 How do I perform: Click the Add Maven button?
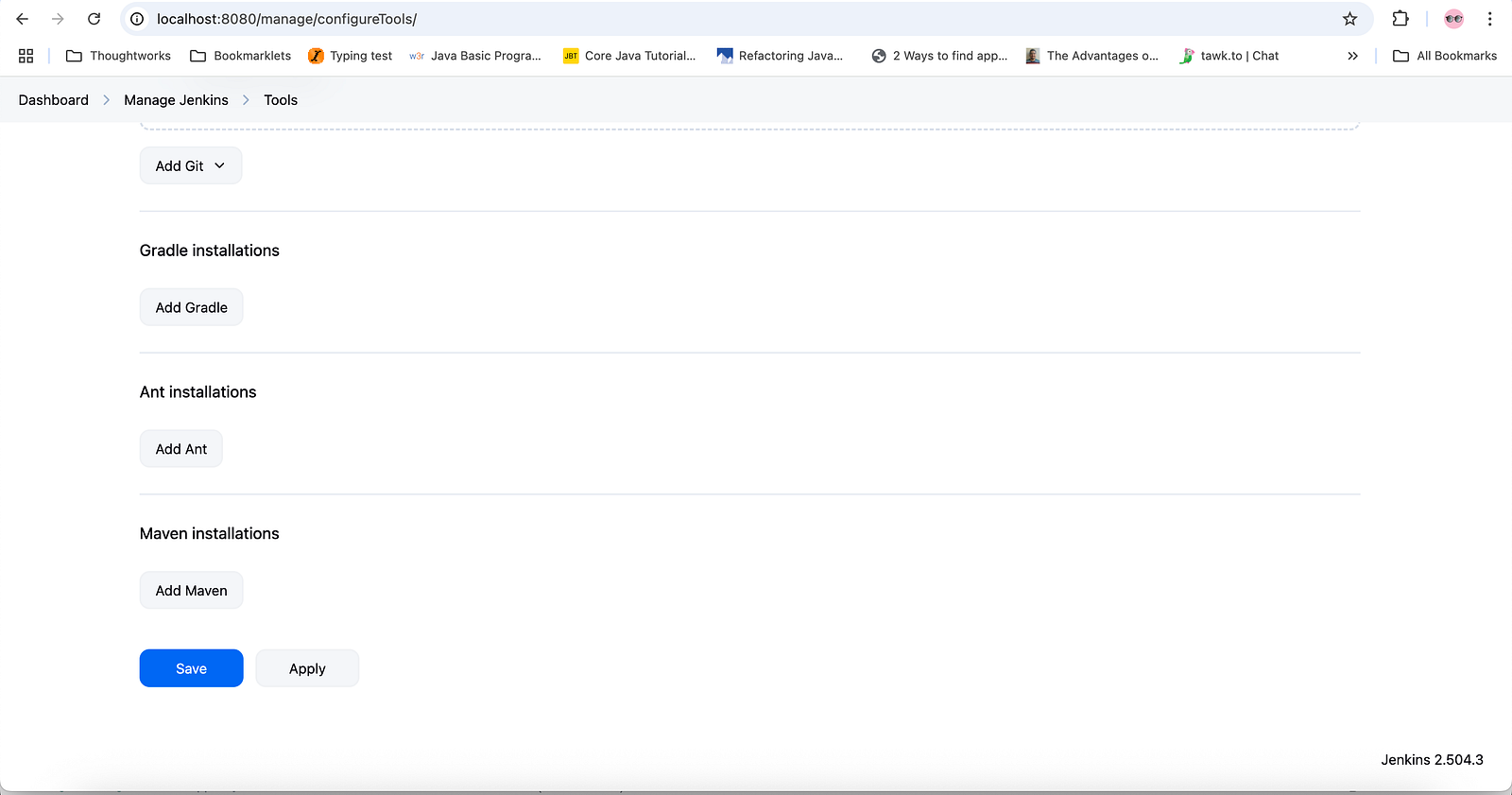191,591
